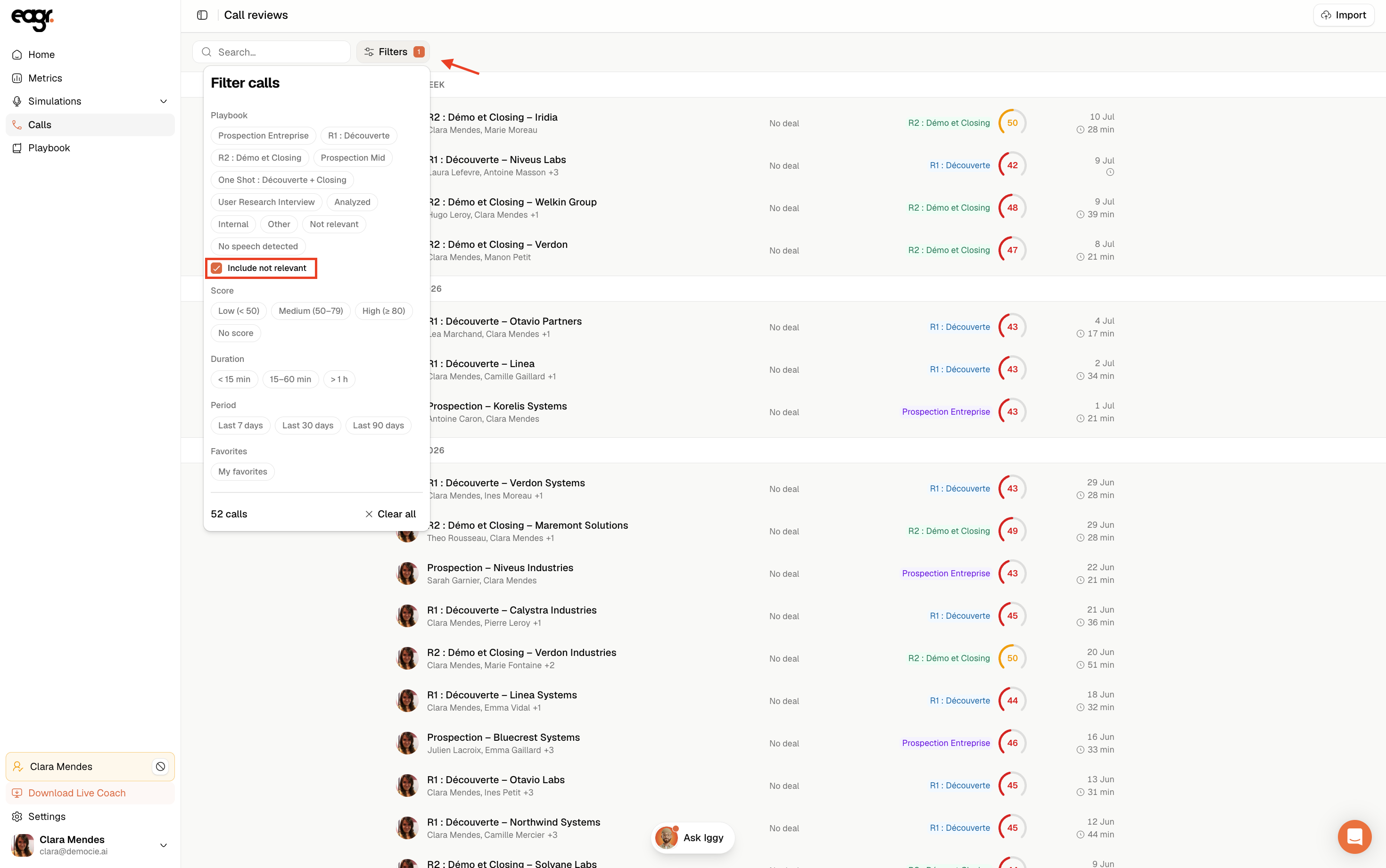The width and height of the screenshot is (1386, 868).
Task: Toggle Last 30 days period filter
Action: (308, 426)
